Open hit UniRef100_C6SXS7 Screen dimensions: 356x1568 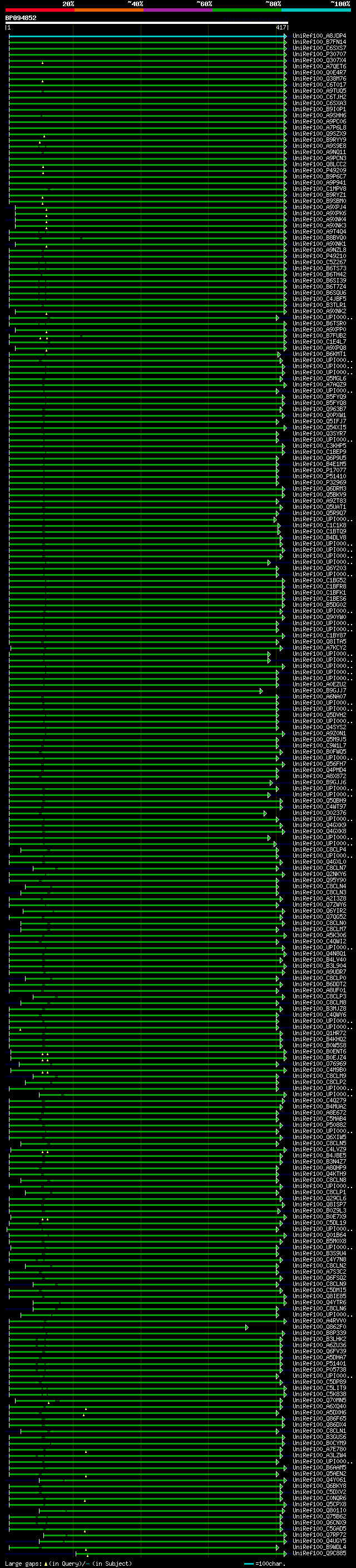point(319,48)
